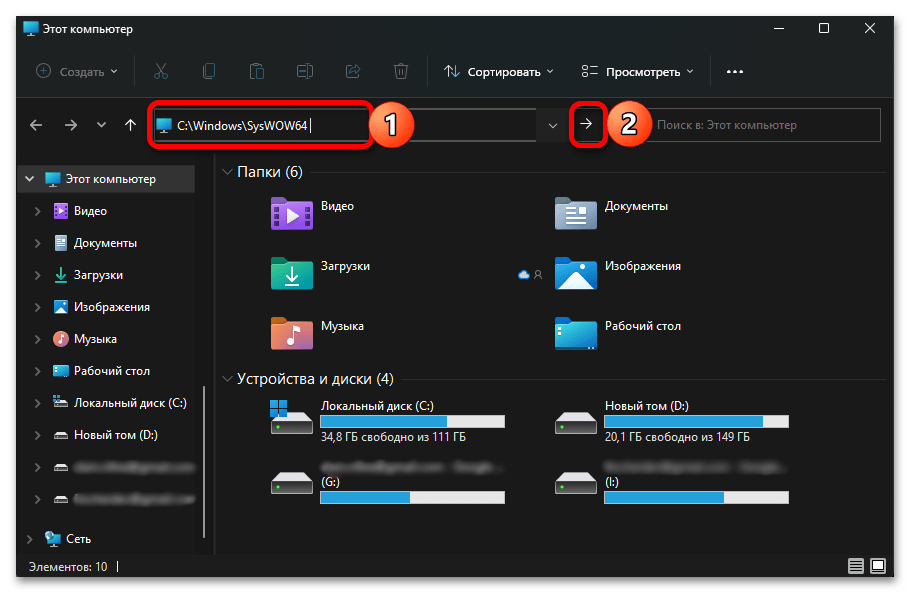Click the '20,1 ГБ свободно из 149 ГБ' text
Screen dimensions: 910x593
point(677,437)
